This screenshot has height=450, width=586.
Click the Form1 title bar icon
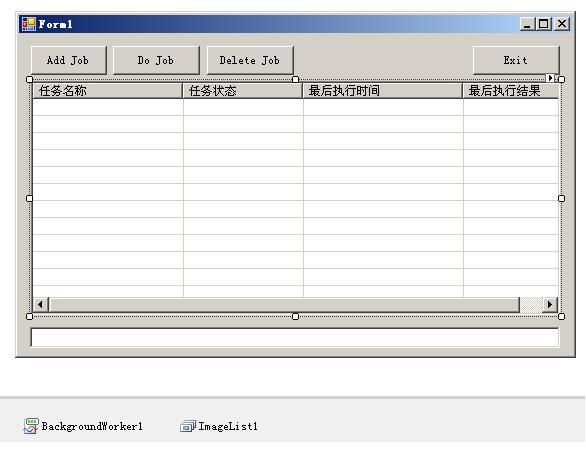click(x=28, y=24)
